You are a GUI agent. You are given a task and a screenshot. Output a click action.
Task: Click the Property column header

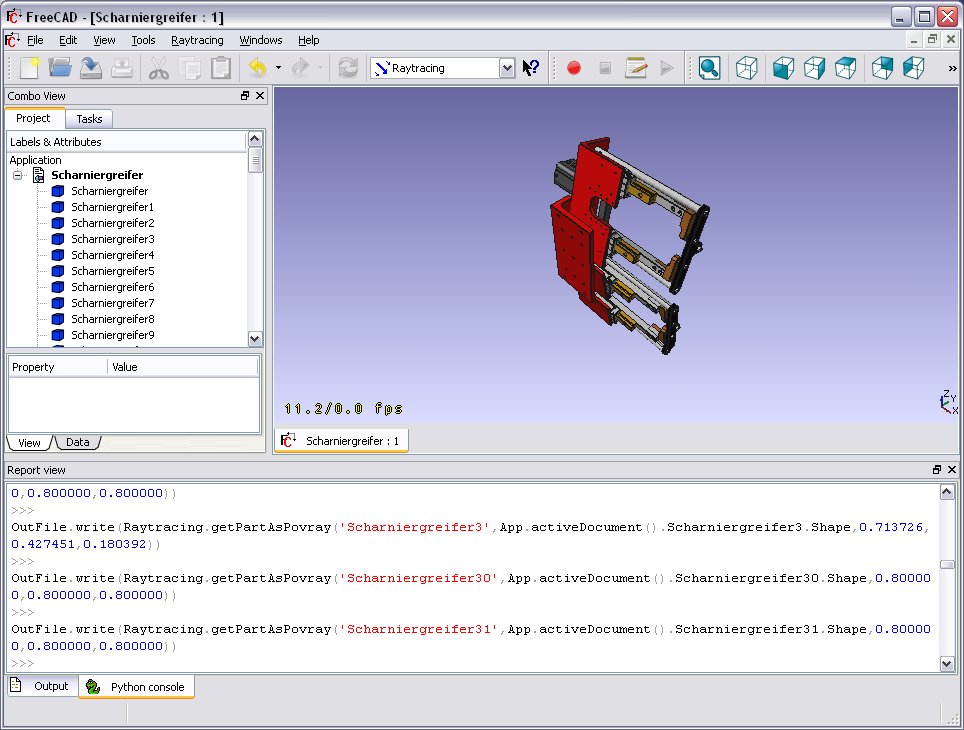[x=58, y=367]
